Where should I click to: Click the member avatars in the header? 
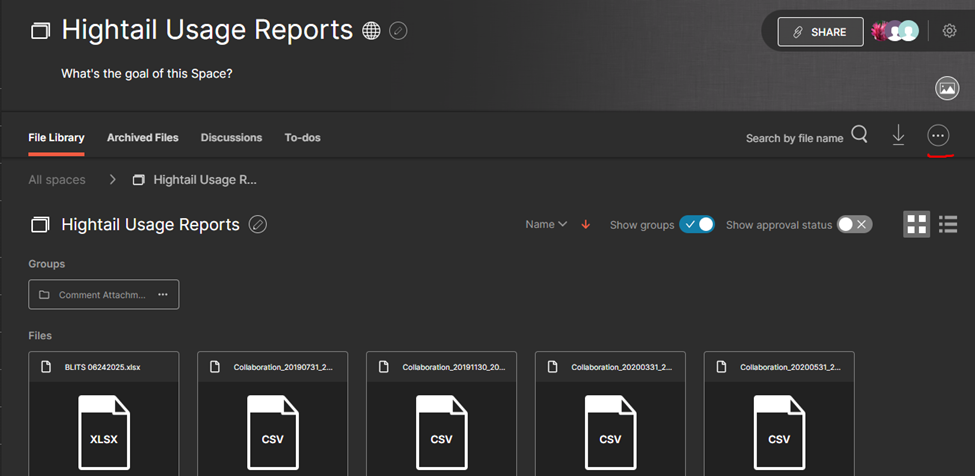coord(895,31)
